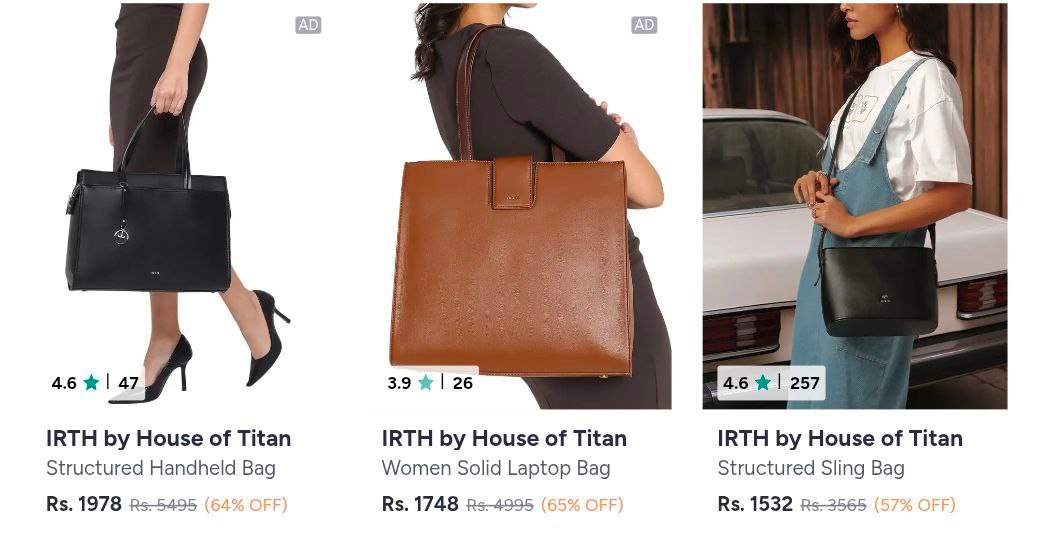
Task: Click the star icon beside the 3.9 rating
Action: point(426,382)
